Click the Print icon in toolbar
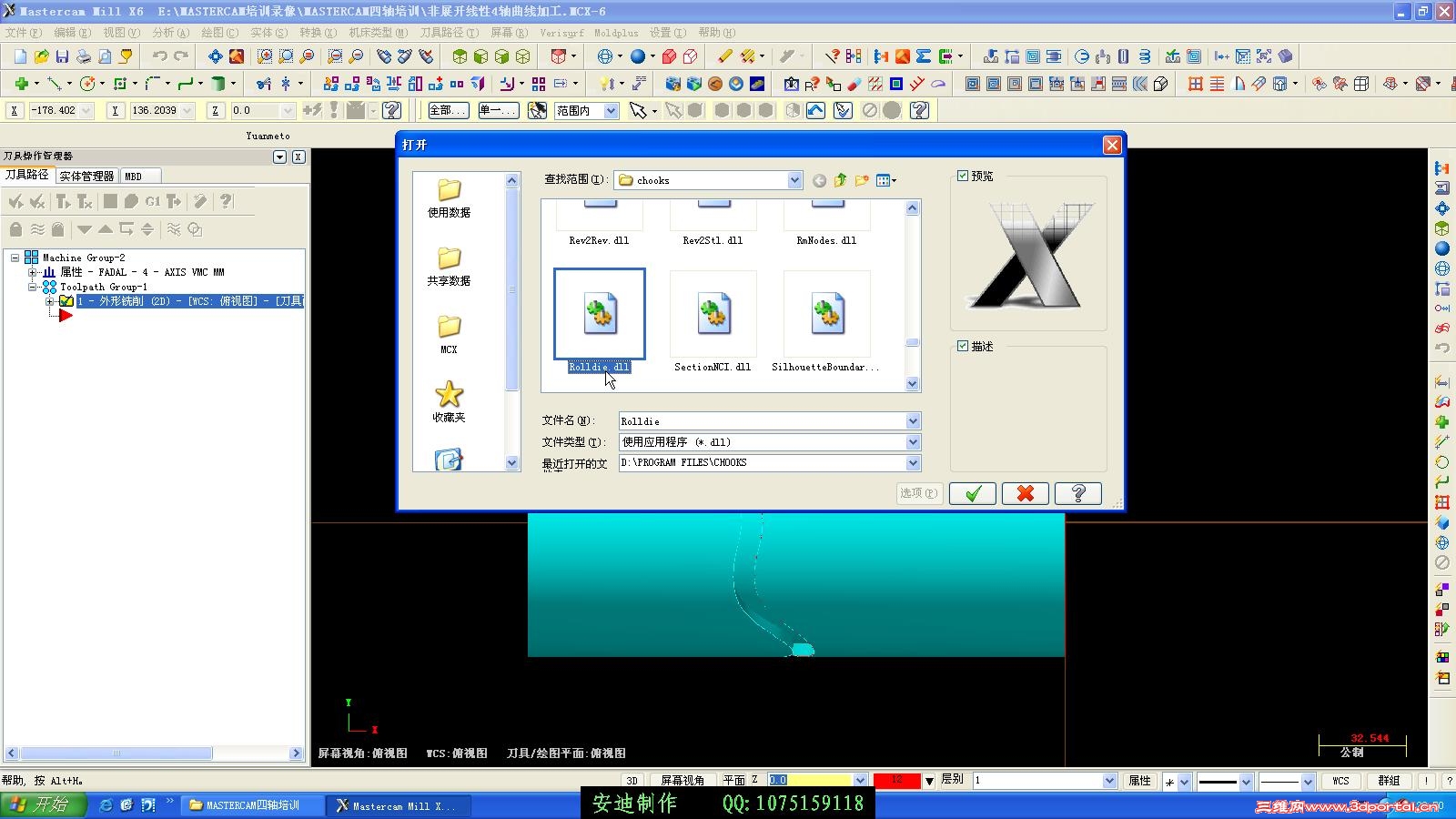This screenshot has height=819, width=1456. pos(84,56)
